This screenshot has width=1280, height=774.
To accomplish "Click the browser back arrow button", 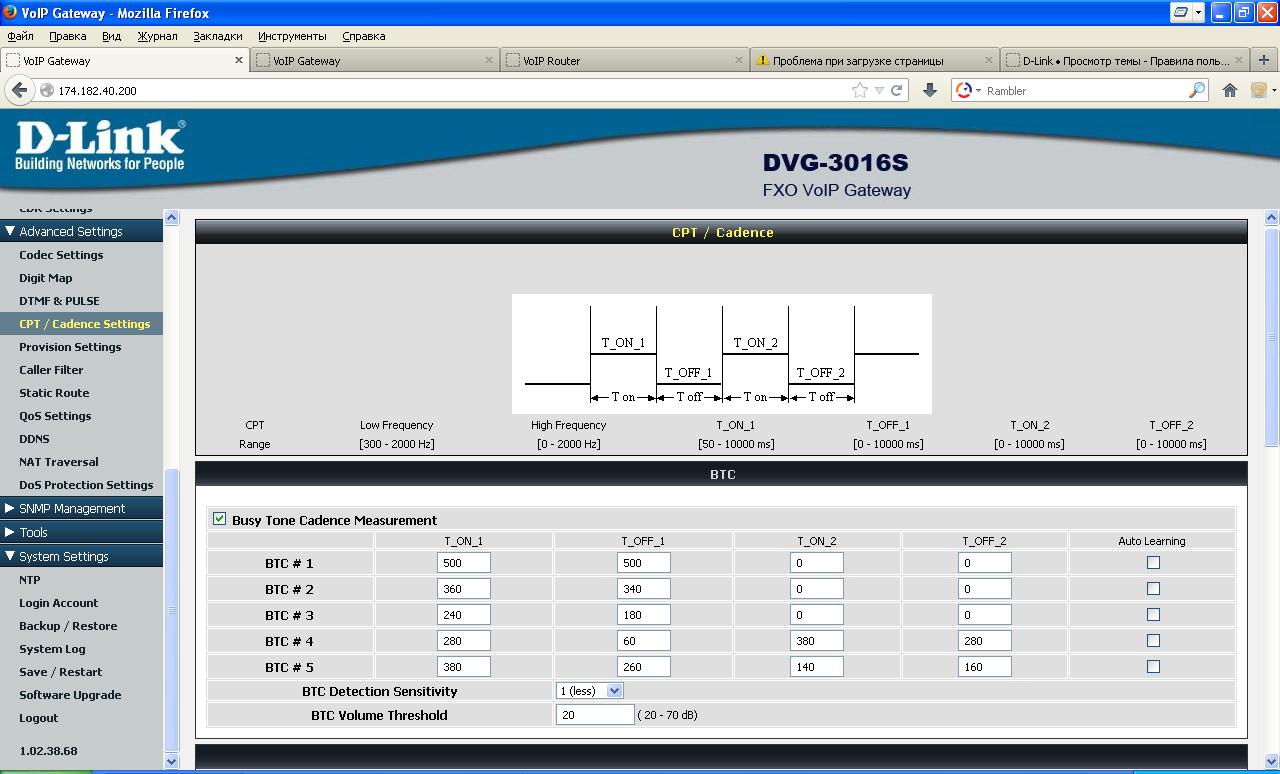I will tap(19, 90).
